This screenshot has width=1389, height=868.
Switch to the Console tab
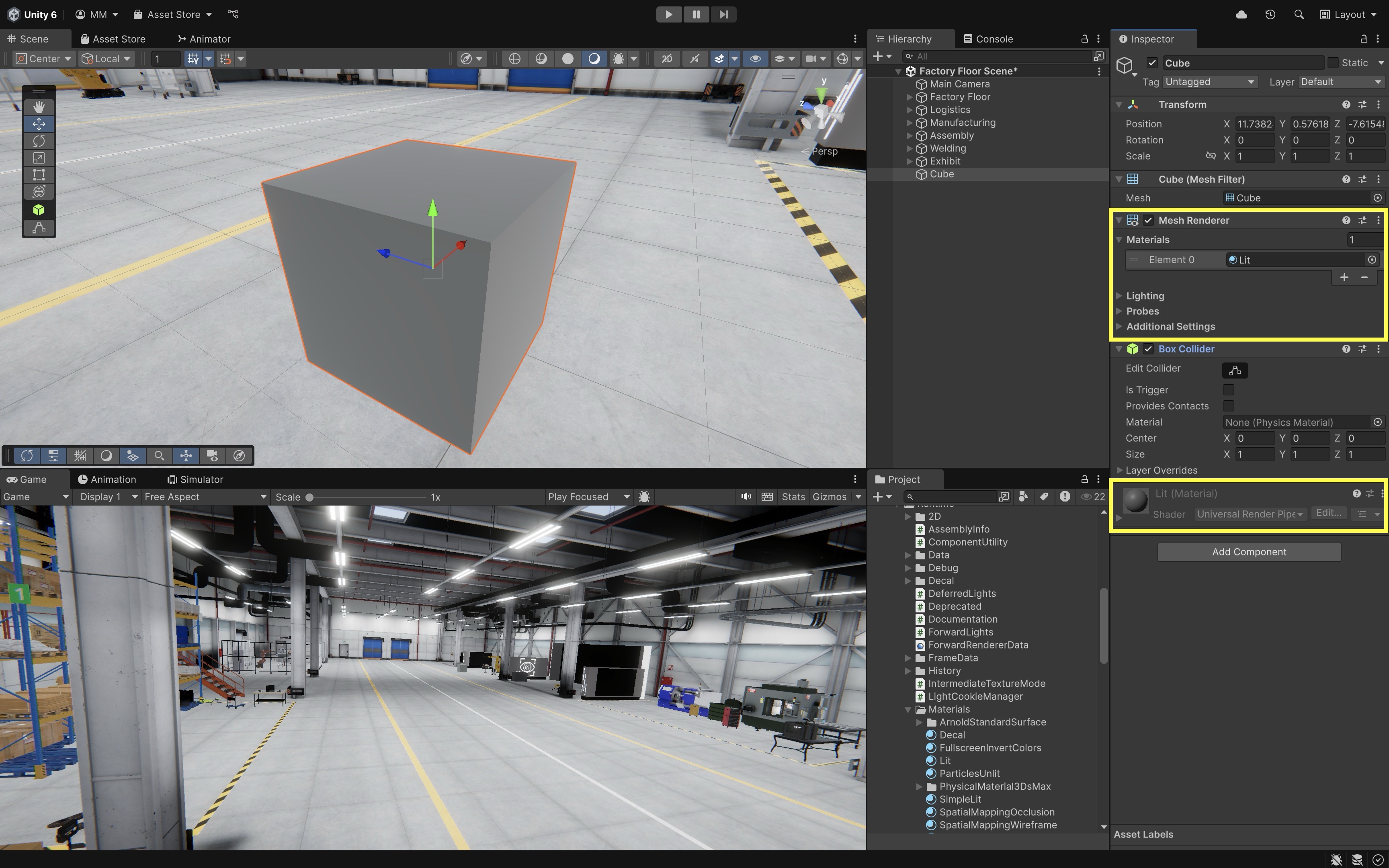(988, 39)
